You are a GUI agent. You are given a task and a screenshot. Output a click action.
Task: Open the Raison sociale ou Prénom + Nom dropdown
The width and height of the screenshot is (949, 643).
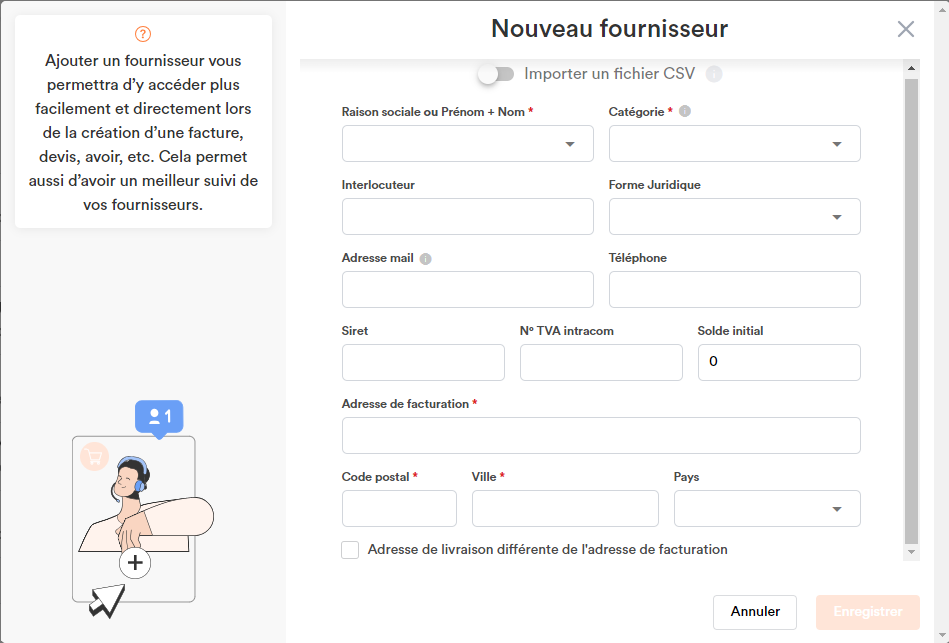467,143
